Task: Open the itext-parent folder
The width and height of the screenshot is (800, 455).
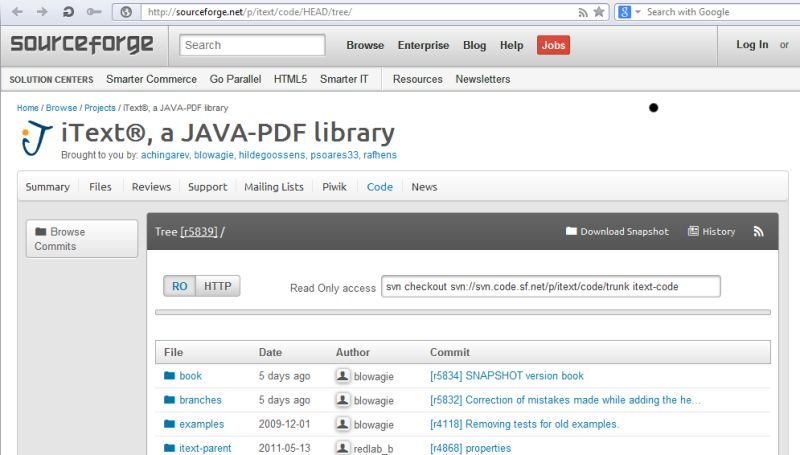Action: (x=205, y=448)
